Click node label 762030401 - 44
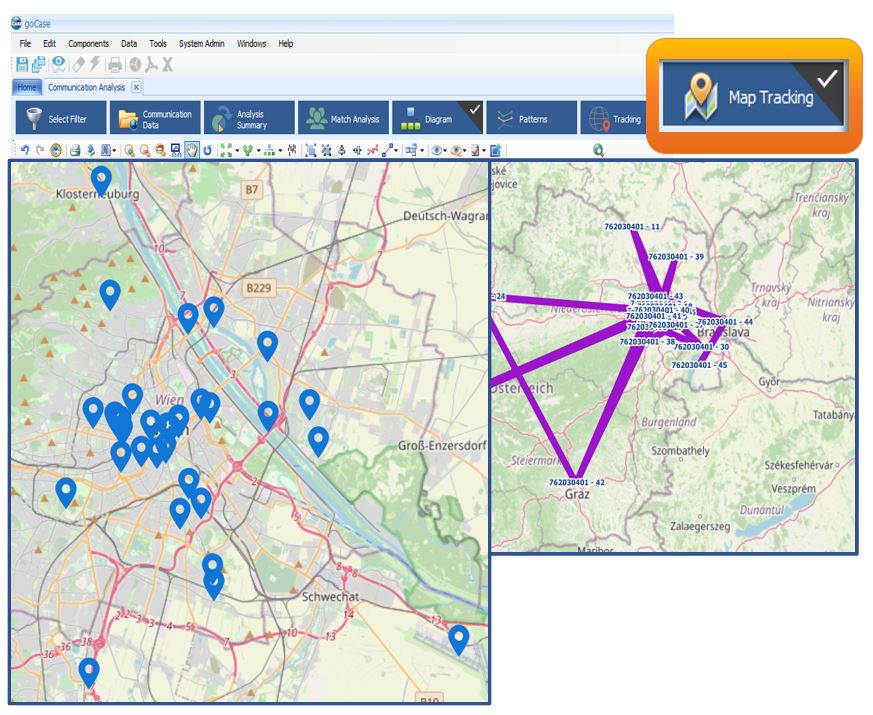Screen dimensions: 873x715 coord(725,322)
